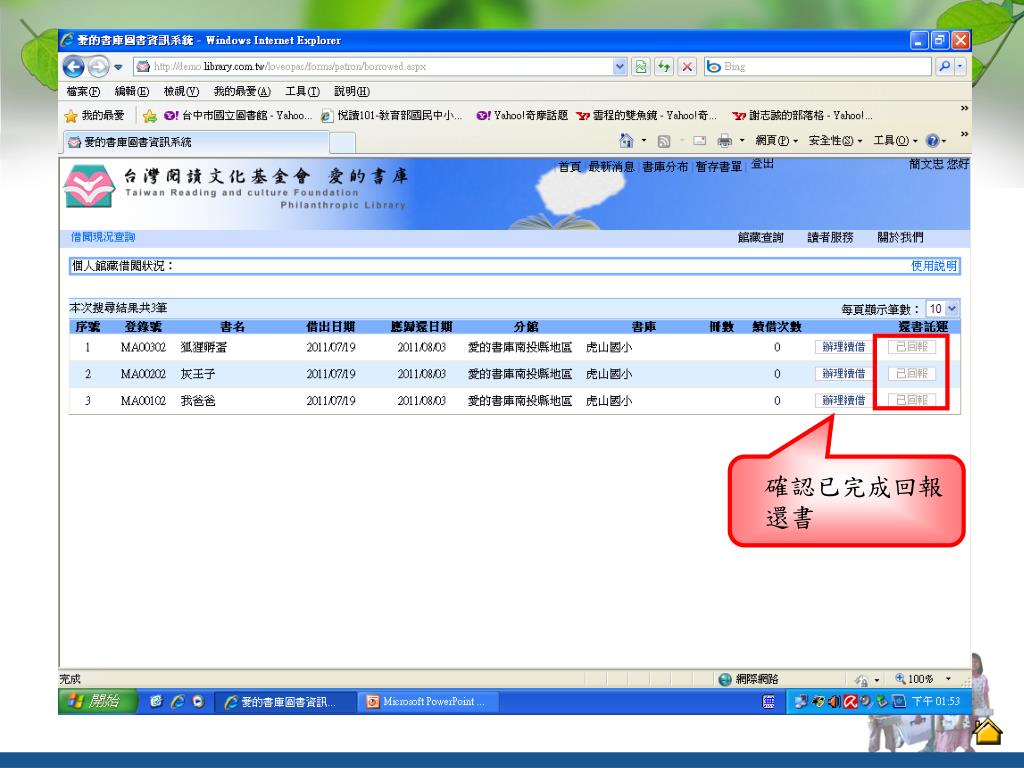1024x768 pixels.
Task: Open a new tab with the blank tab button
Action: click(x=342, y=142)
